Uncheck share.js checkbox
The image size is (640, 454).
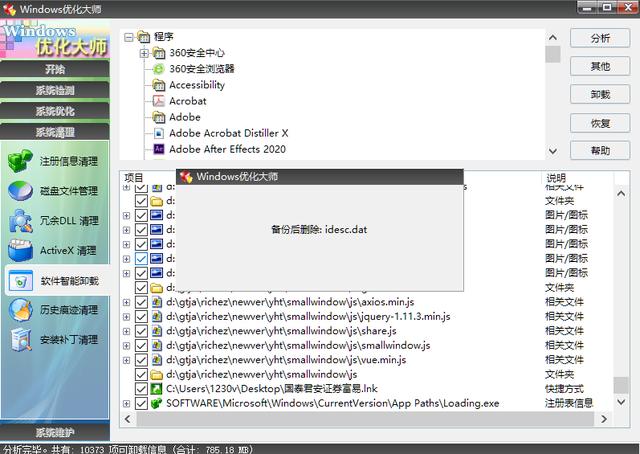141,331
